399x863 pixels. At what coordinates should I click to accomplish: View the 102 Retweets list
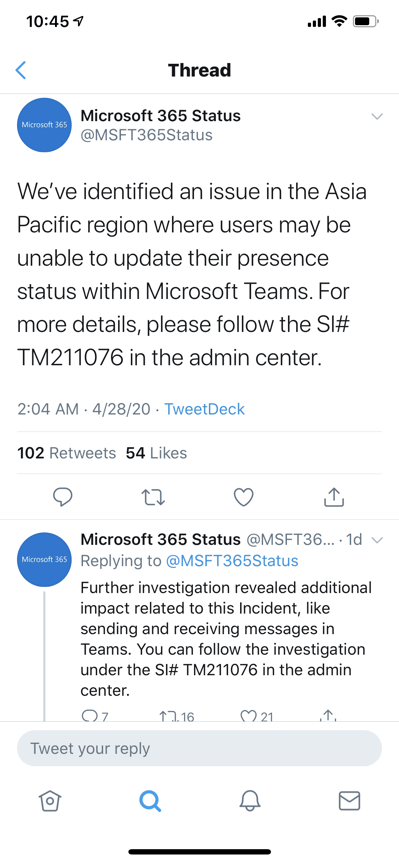[x=67, y=453]
